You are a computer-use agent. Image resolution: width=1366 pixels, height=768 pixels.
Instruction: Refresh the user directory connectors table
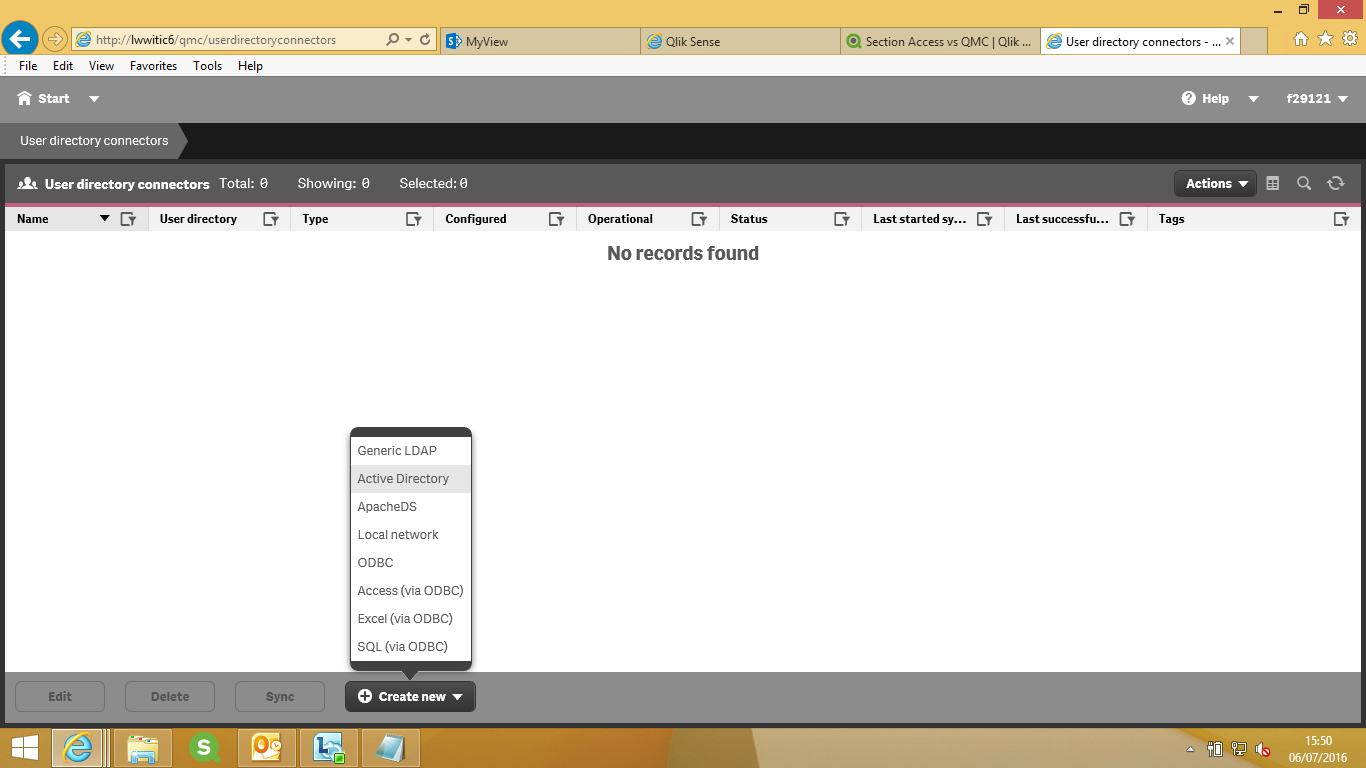pyautogui.click(x=1335, y=183)
